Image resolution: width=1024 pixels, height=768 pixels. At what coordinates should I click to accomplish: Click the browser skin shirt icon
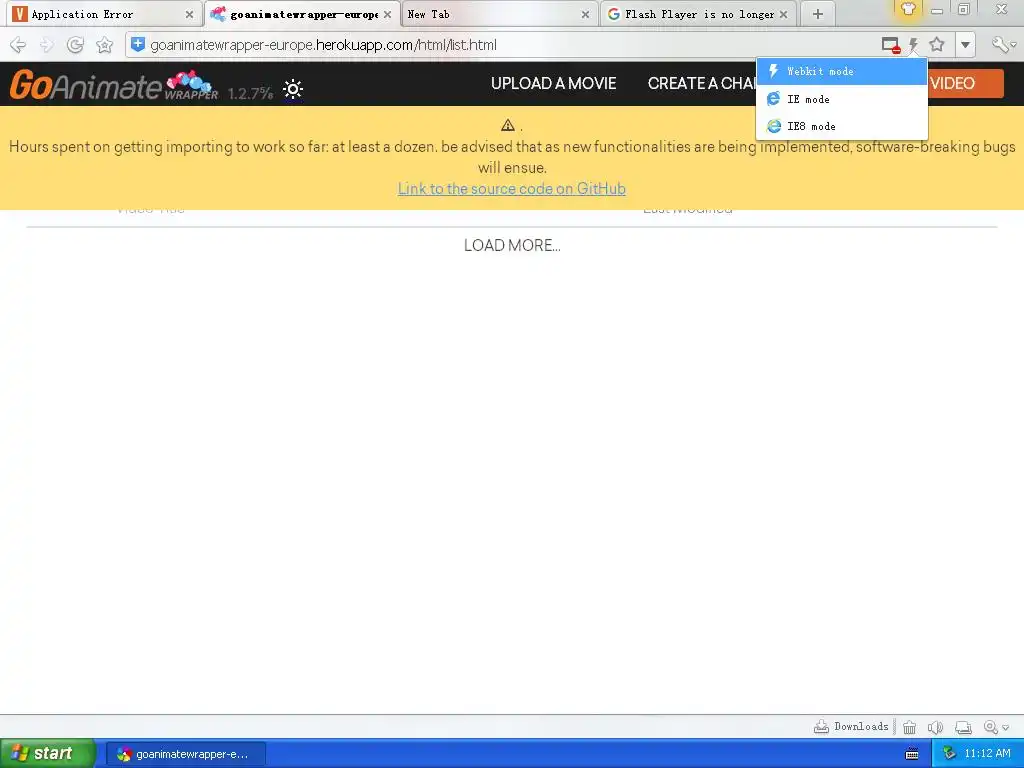908,9
